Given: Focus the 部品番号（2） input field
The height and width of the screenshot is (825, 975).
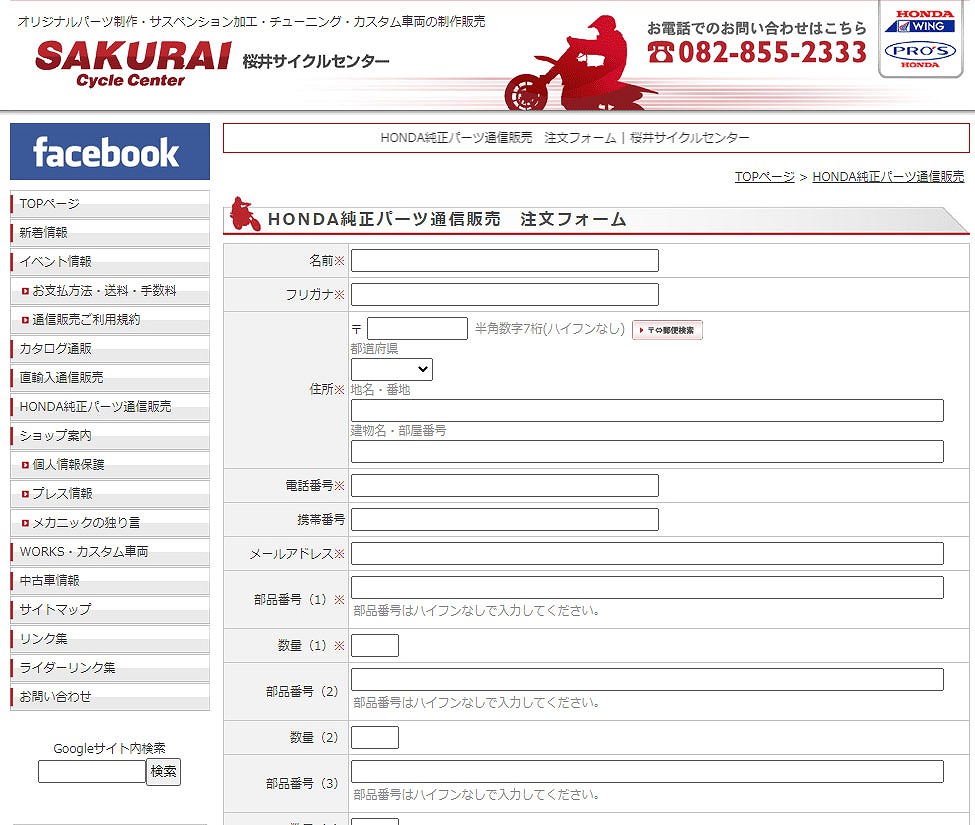Looking at the screenshot, I should click(x=647, y=680).
